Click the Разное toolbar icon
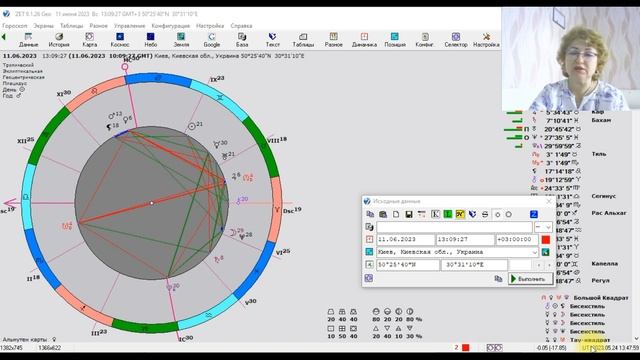Image resolution: width=640 pixels, height=360 pixels. [333, 40]
